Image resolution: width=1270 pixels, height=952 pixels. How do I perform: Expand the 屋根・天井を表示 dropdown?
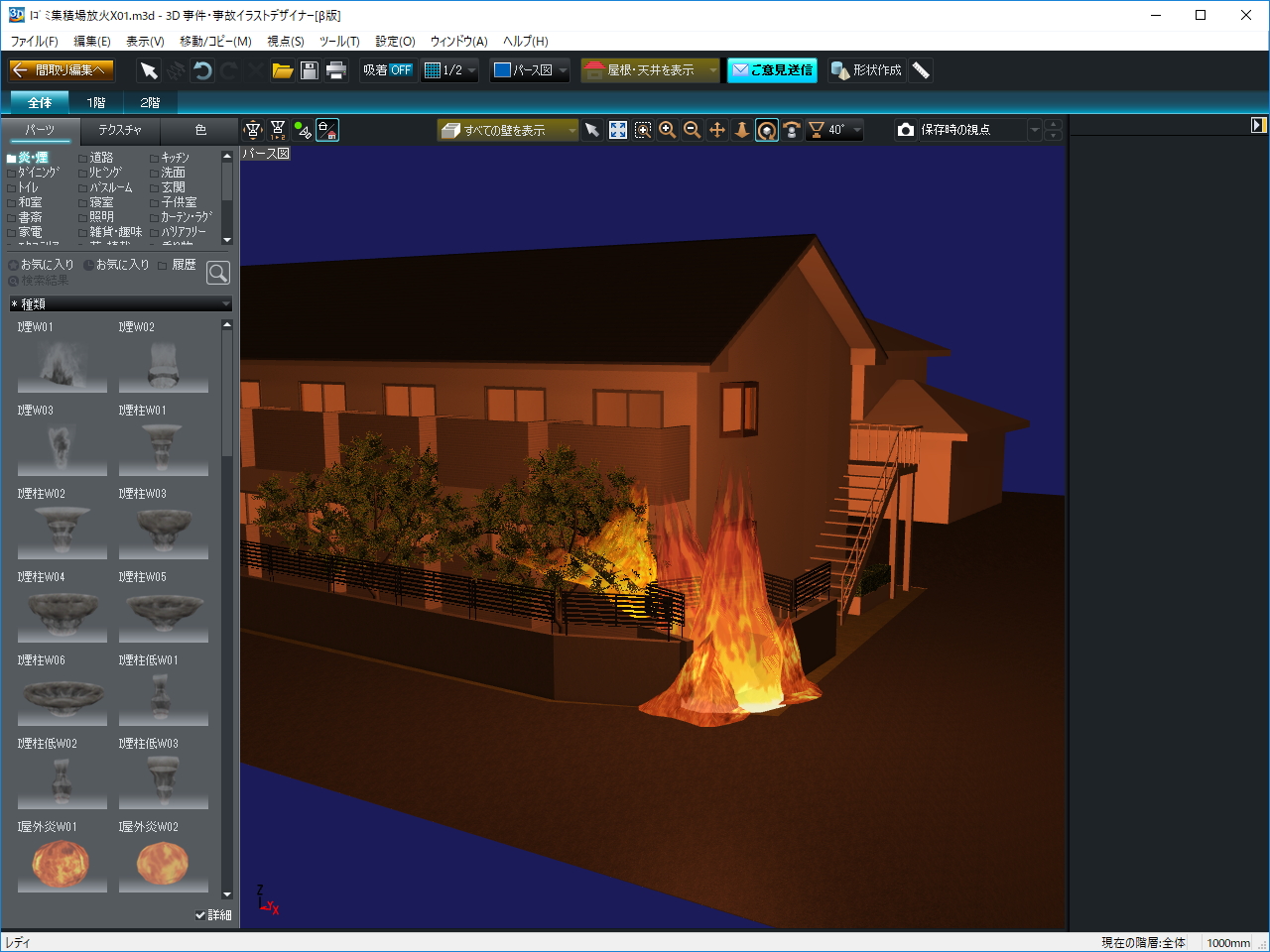(x=651, y=70)
